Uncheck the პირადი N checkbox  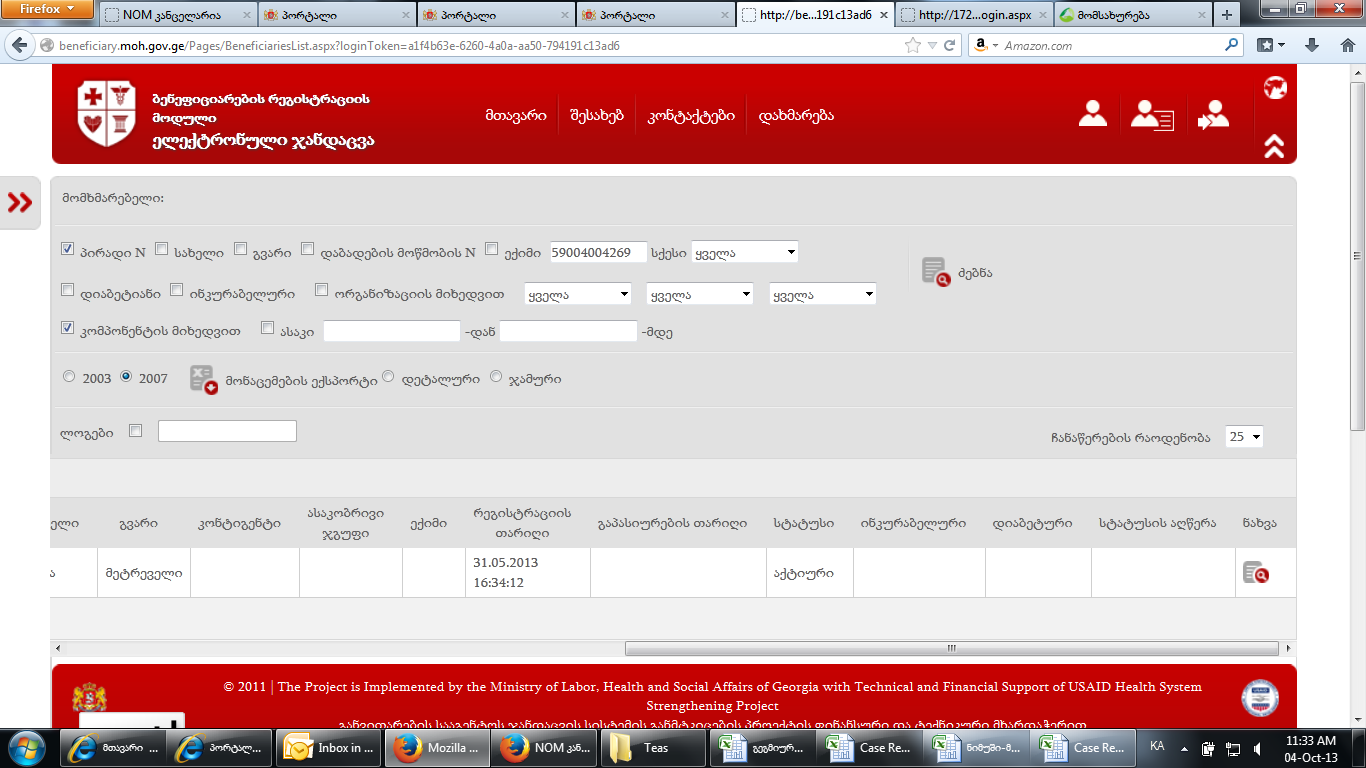point(68,250)
